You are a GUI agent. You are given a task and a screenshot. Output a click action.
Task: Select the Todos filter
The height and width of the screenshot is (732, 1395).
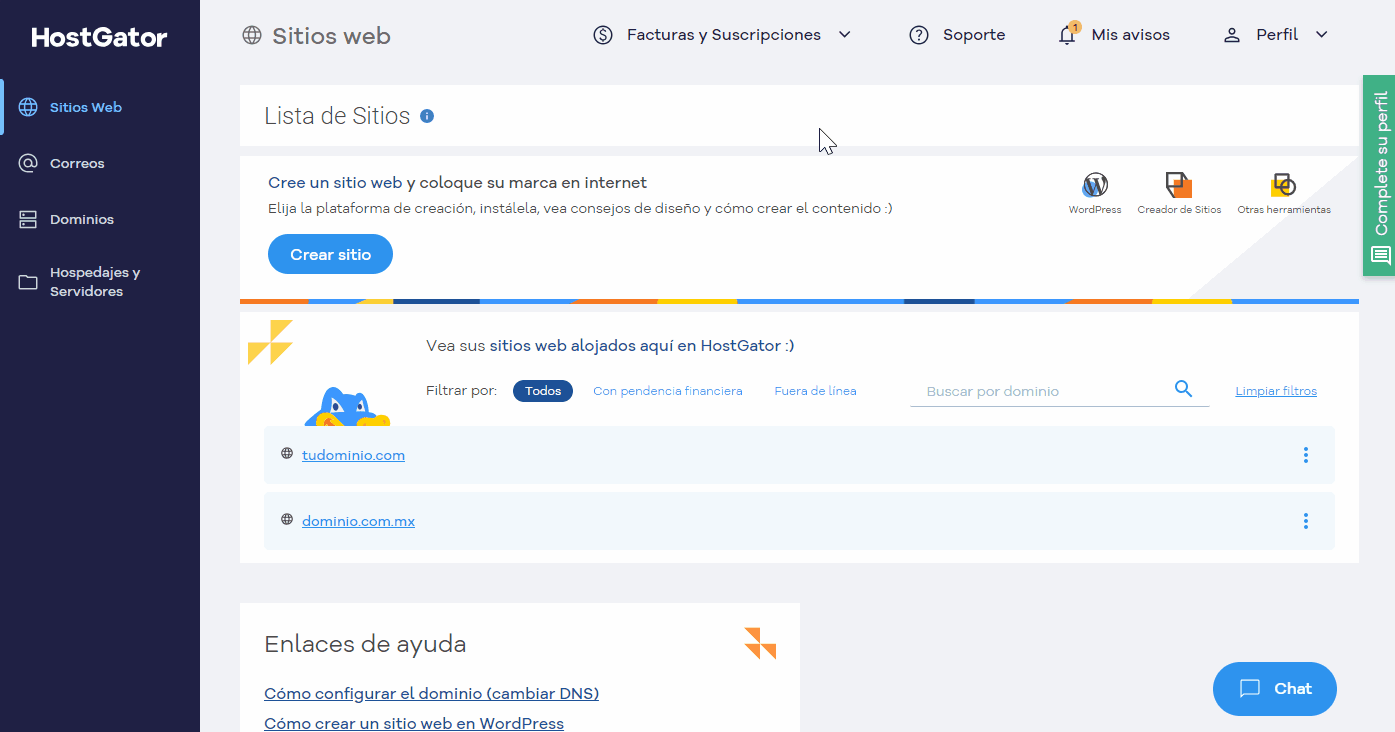click(x=543, y=391)
